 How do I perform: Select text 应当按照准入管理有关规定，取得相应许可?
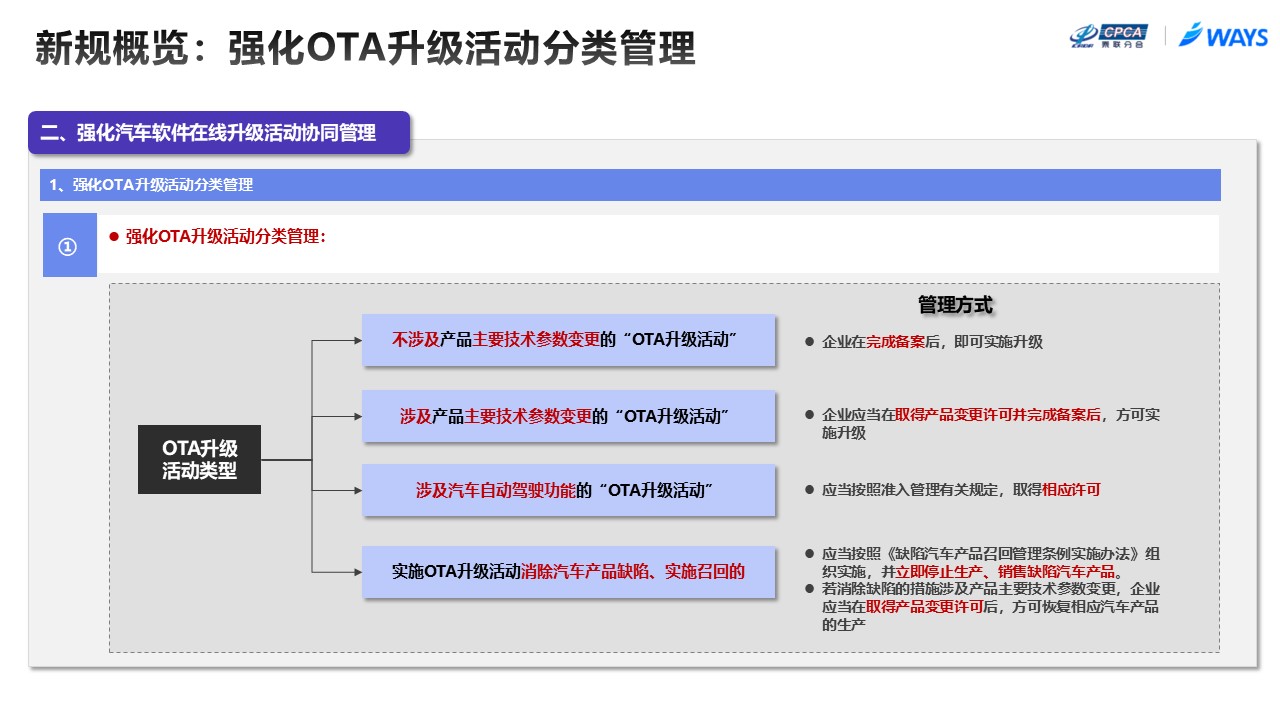[x=961, y=490]
